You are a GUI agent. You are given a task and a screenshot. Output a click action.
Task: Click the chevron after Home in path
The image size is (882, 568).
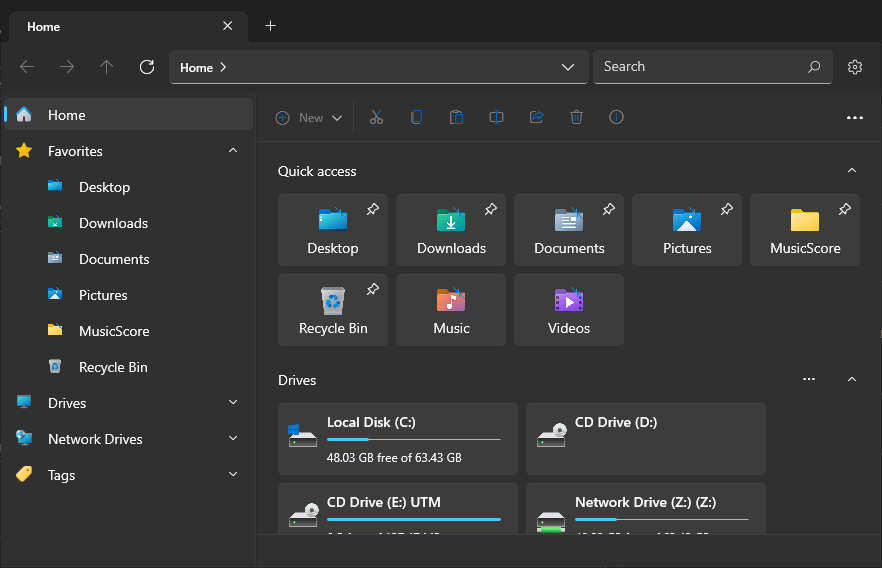(x=223, y=67)
